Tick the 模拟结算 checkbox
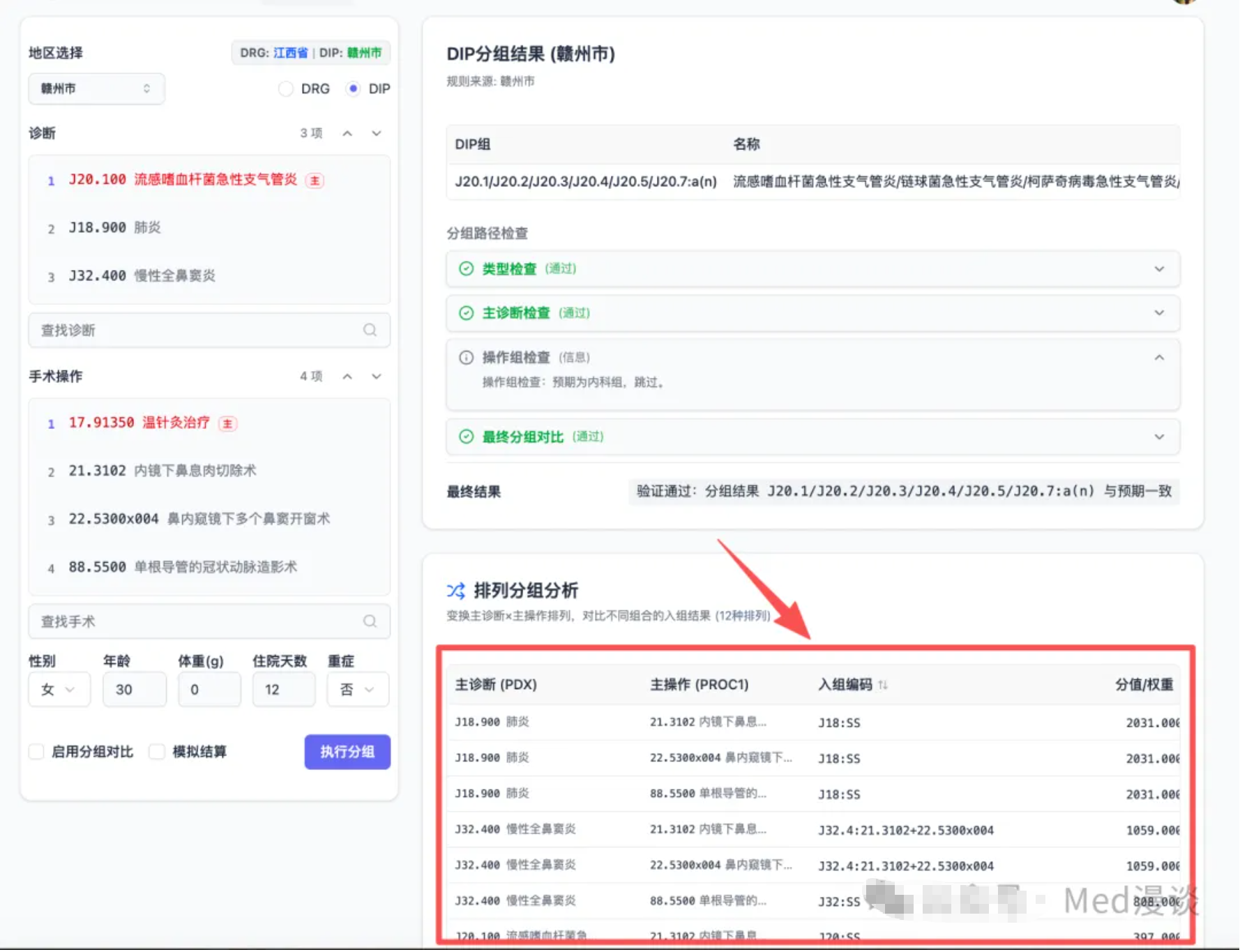 pos(158,752)
